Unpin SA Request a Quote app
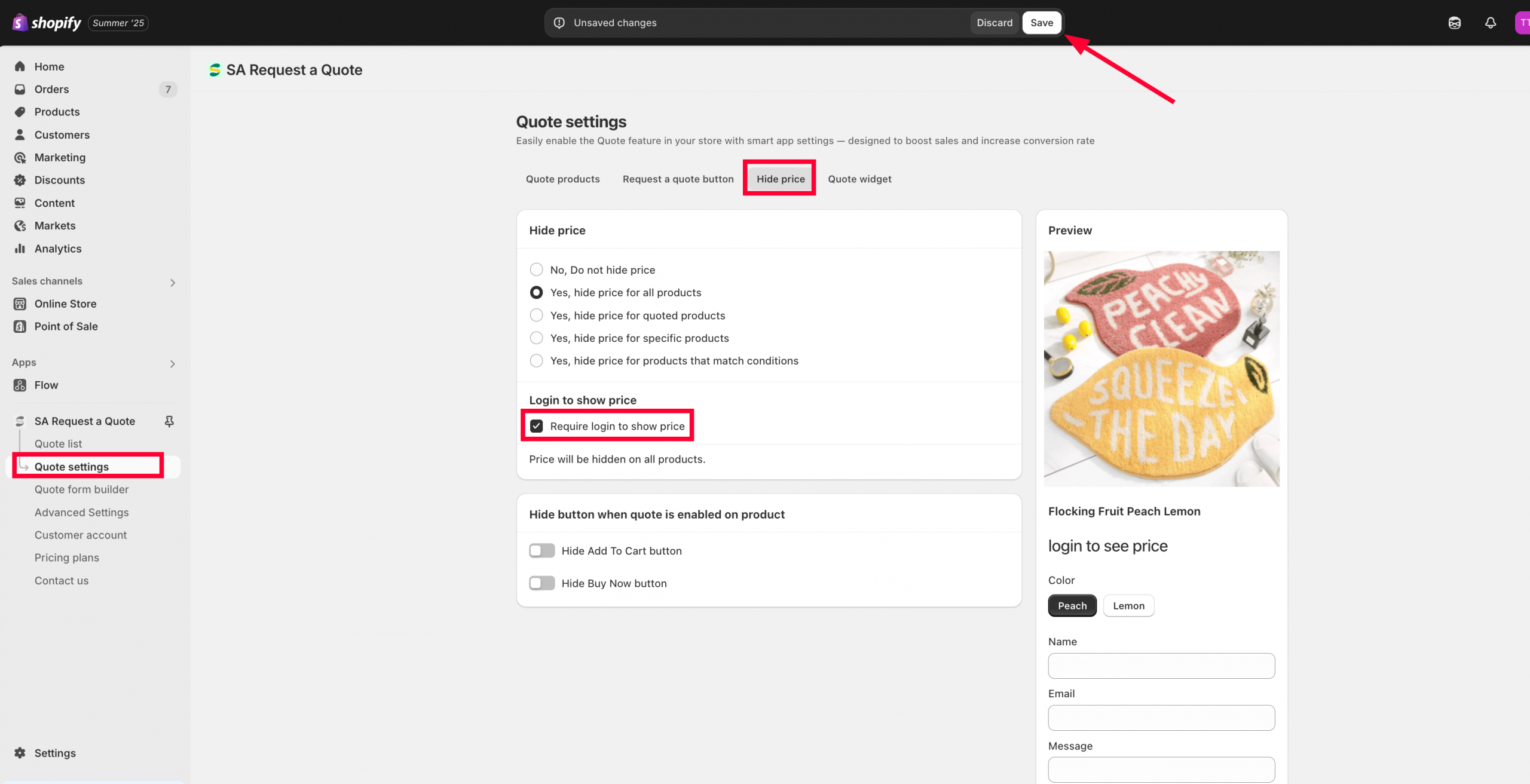The image size is (1530, 784). click(x=169, y=421)
